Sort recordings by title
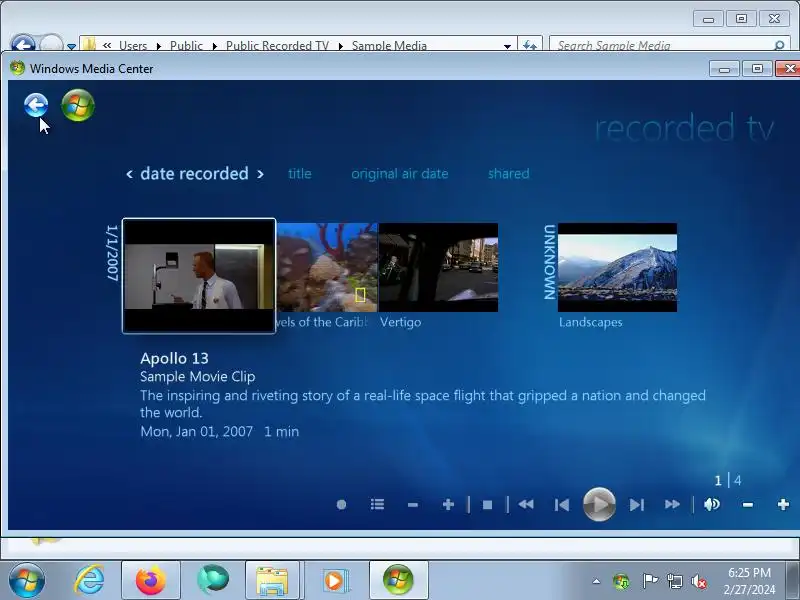 (299, 173)
